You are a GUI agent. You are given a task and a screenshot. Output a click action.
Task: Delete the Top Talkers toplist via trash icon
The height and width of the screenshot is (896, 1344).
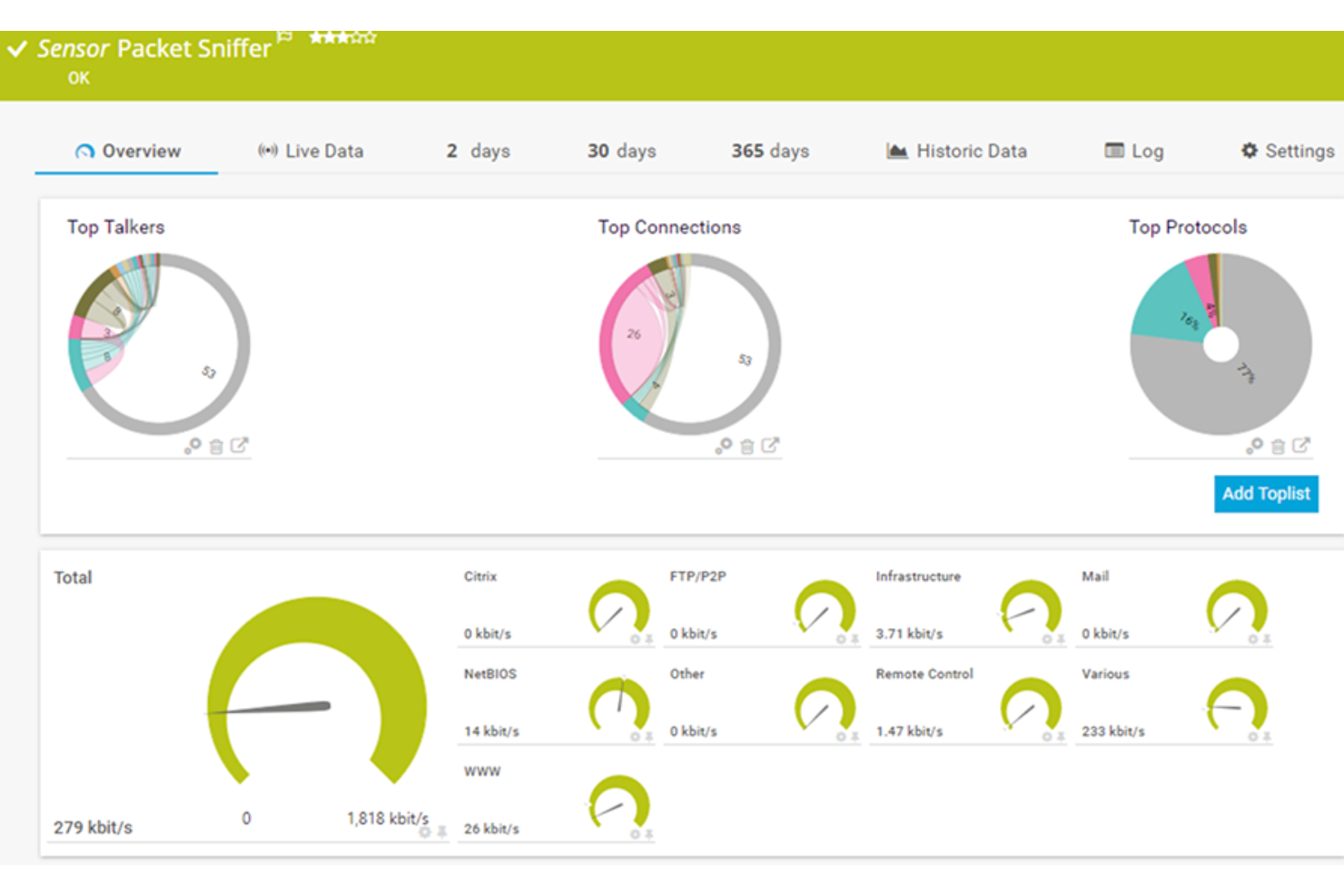216,446
